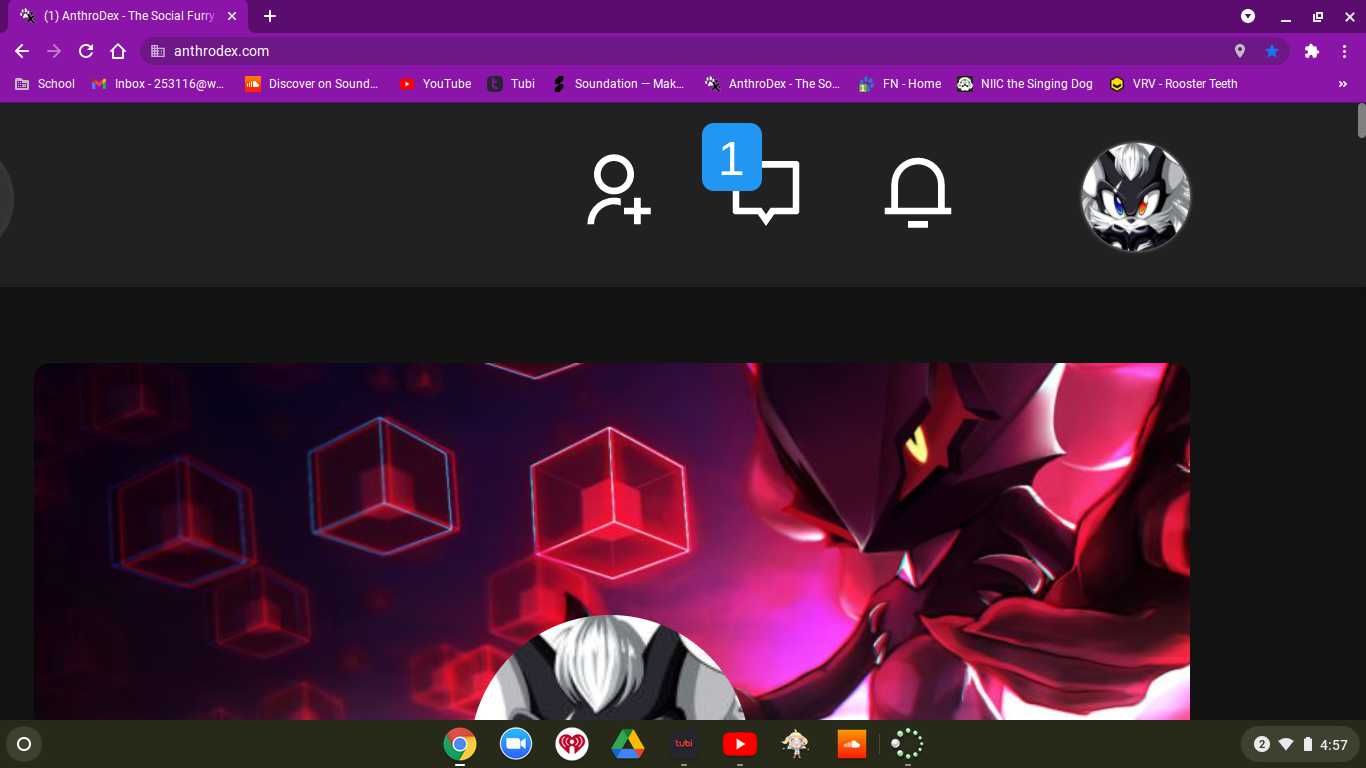
Task: Click the location permission icon
Action: 1240,51
